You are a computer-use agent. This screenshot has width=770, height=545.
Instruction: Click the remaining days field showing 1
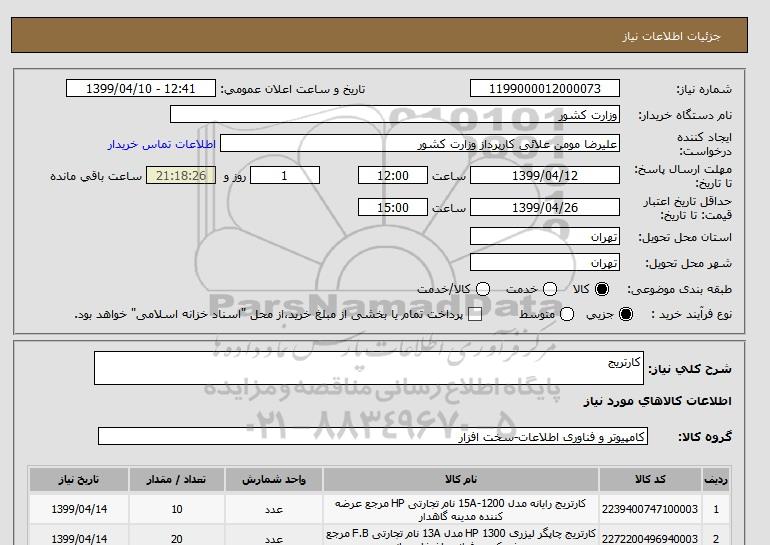click(x=285, y=175)
